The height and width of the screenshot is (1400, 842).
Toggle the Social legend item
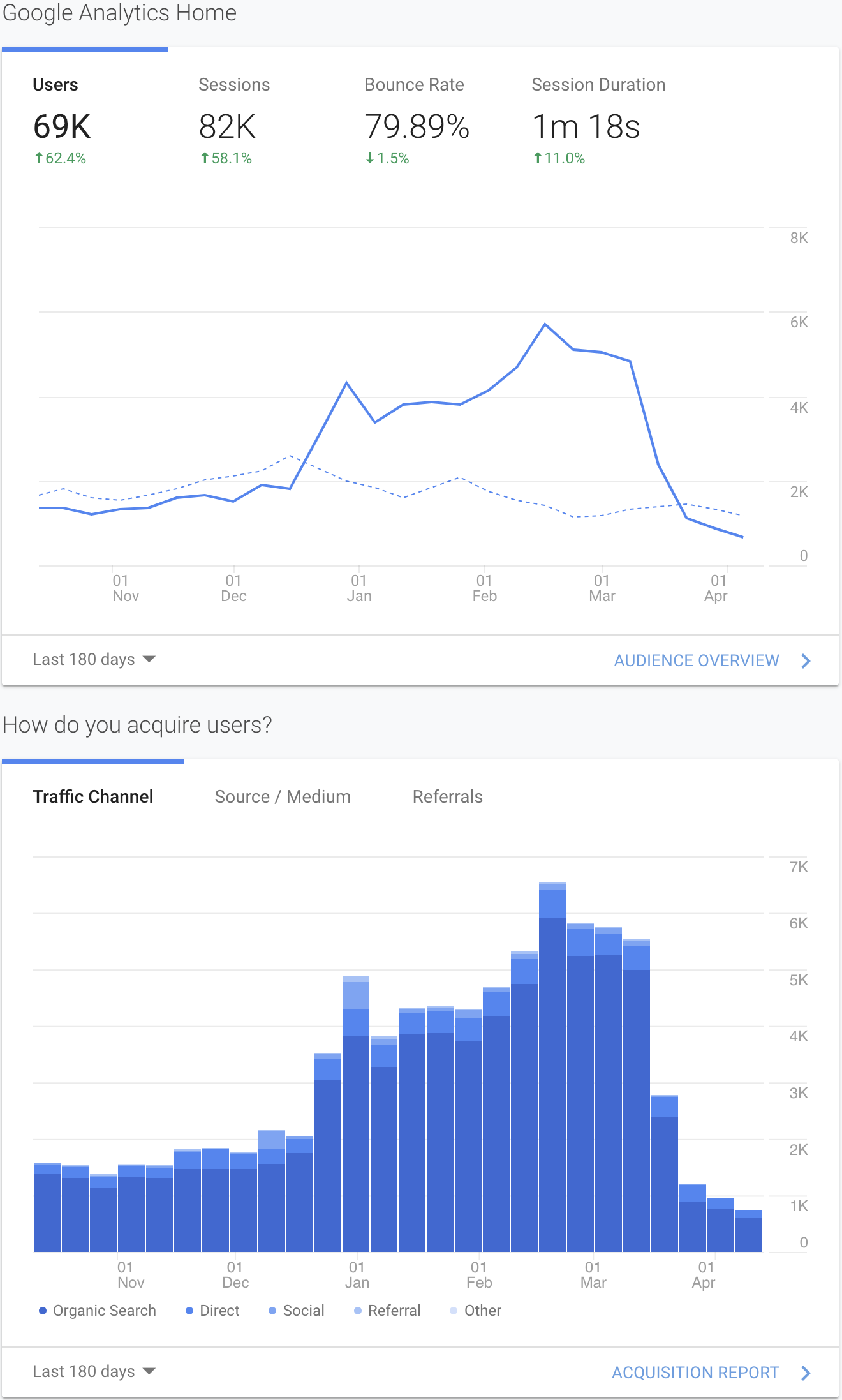pos(297,1311)
